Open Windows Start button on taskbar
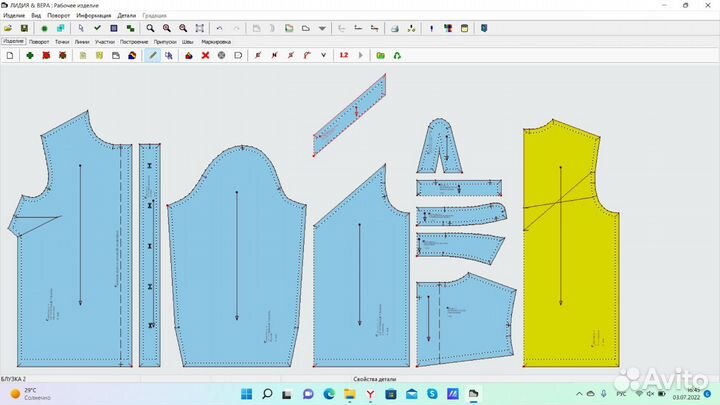Viewport: 720px width, 405px height. click(247, 394)
